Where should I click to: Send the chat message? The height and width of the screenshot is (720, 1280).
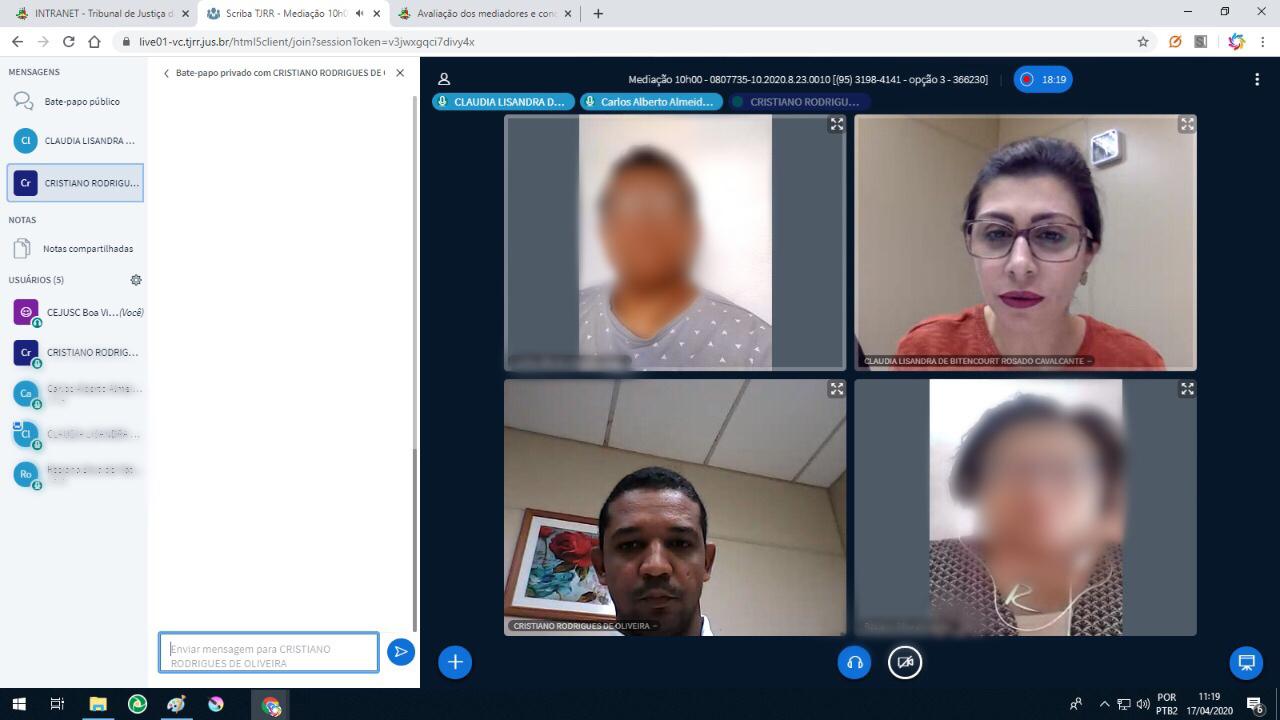401,652
